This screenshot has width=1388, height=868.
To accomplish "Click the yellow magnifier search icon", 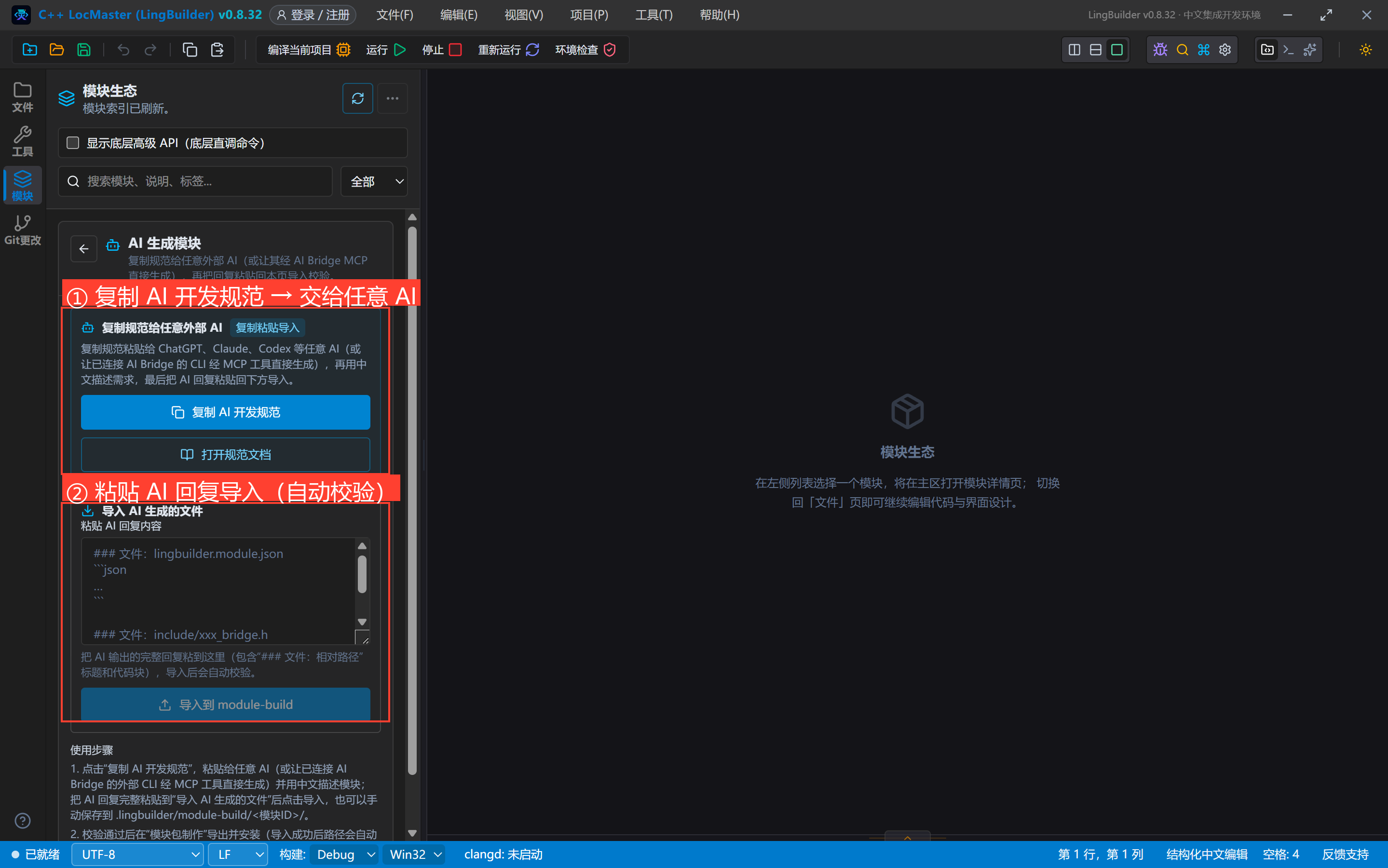I will [1182, 50].
